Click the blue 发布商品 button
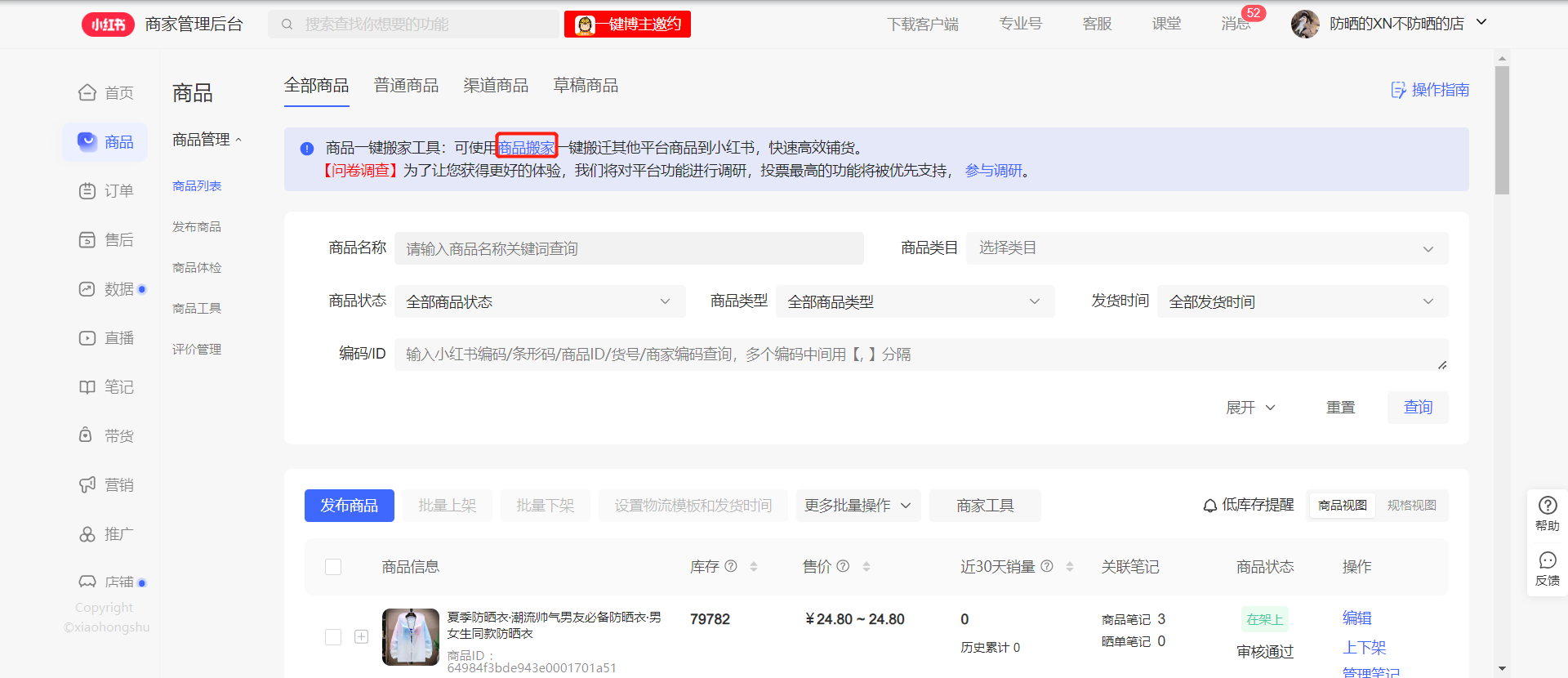Viewport: 1568px width, 678px height. pyautogui.click(x=349, y=506)
